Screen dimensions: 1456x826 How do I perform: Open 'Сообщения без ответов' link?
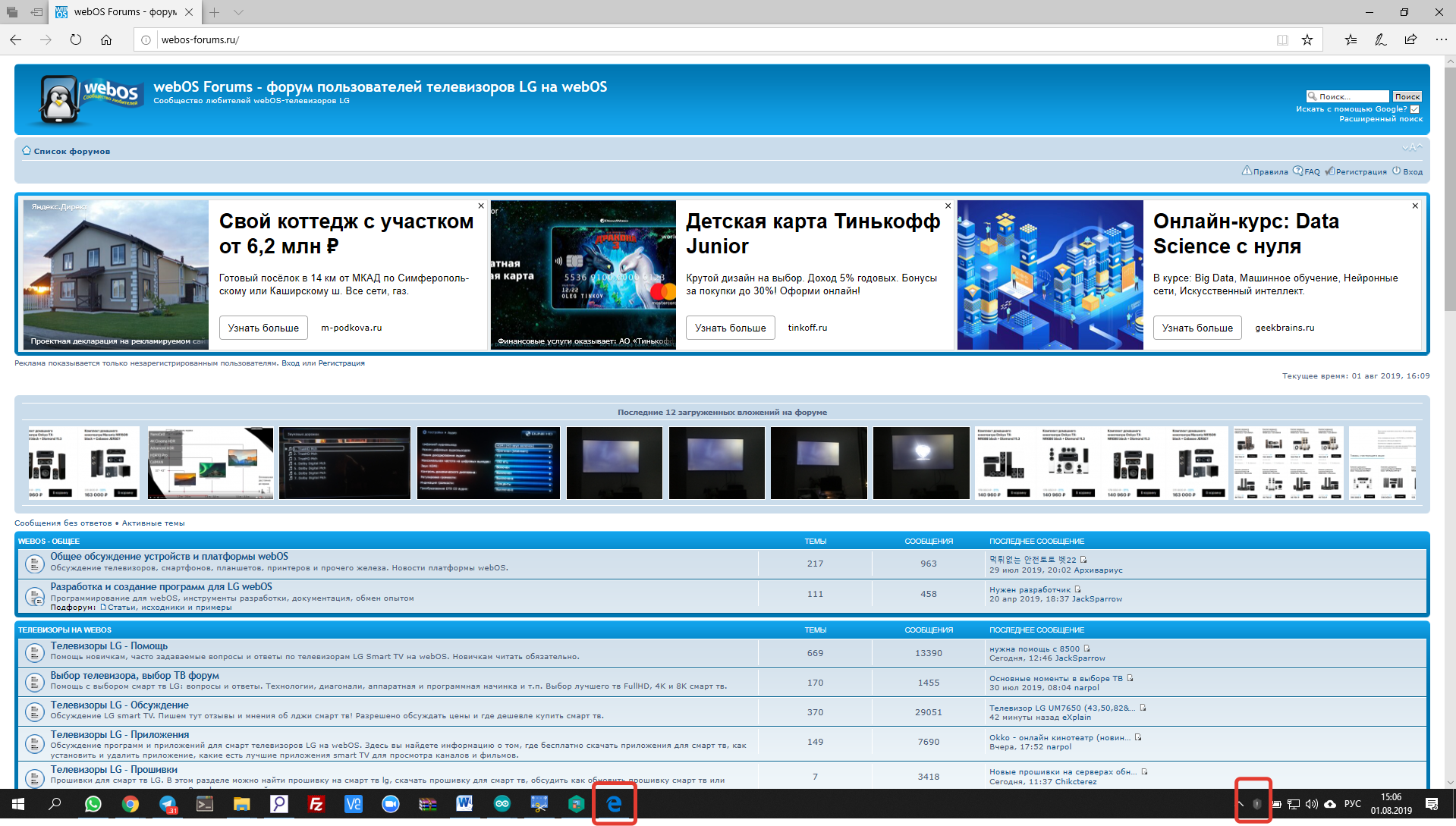pos(63,523)
